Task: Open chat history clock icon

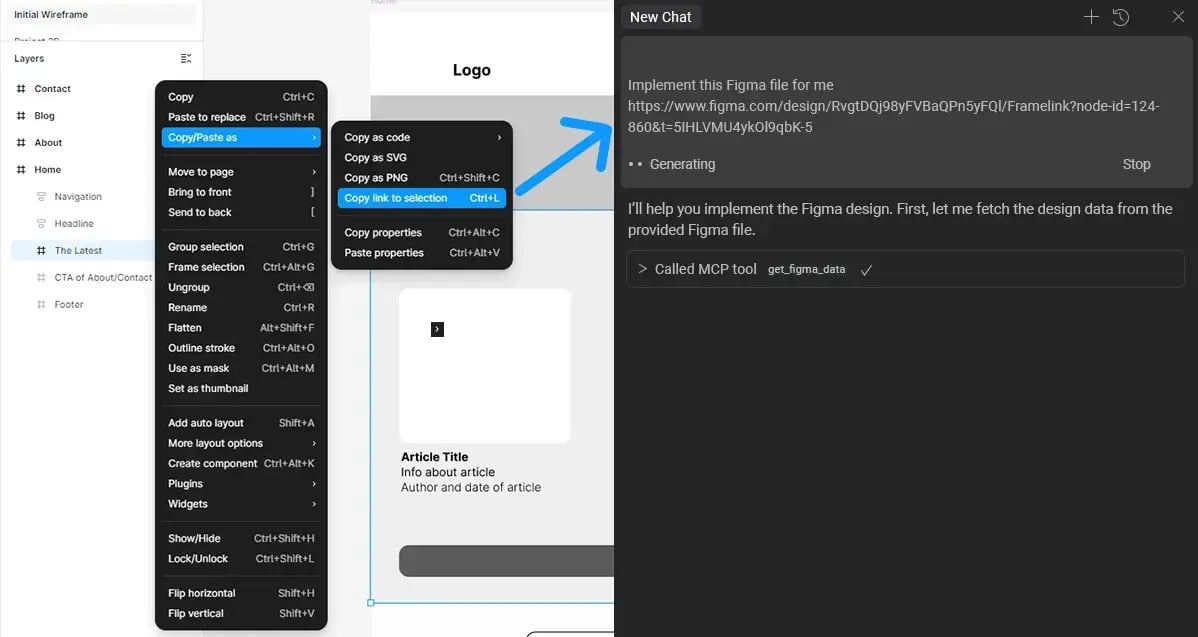Action: pos(1121,17)
